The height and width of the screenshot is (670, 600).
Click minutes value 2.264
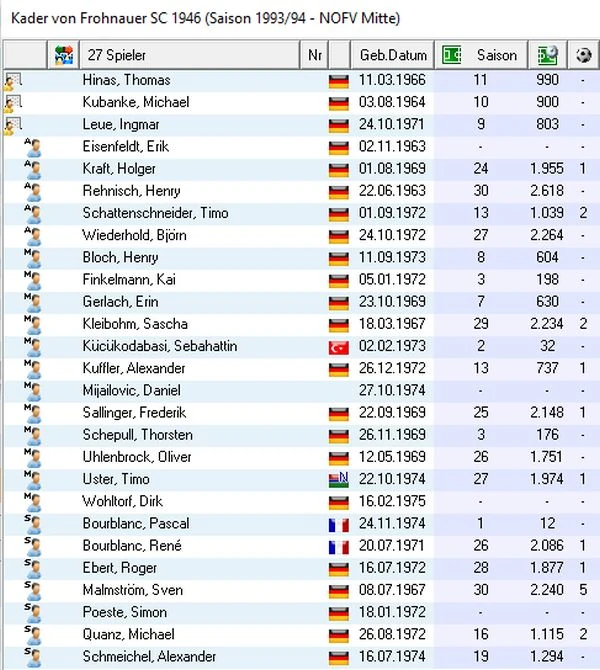tap(547, 235)
